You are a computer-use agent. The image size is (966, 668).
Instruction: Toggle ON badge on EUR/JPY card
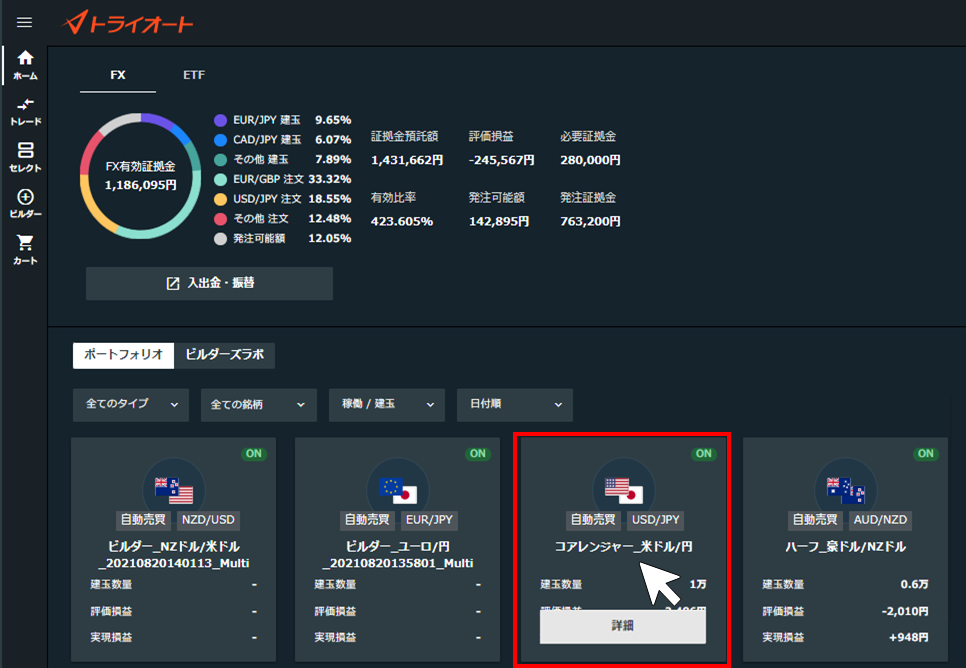click(478, 454)
